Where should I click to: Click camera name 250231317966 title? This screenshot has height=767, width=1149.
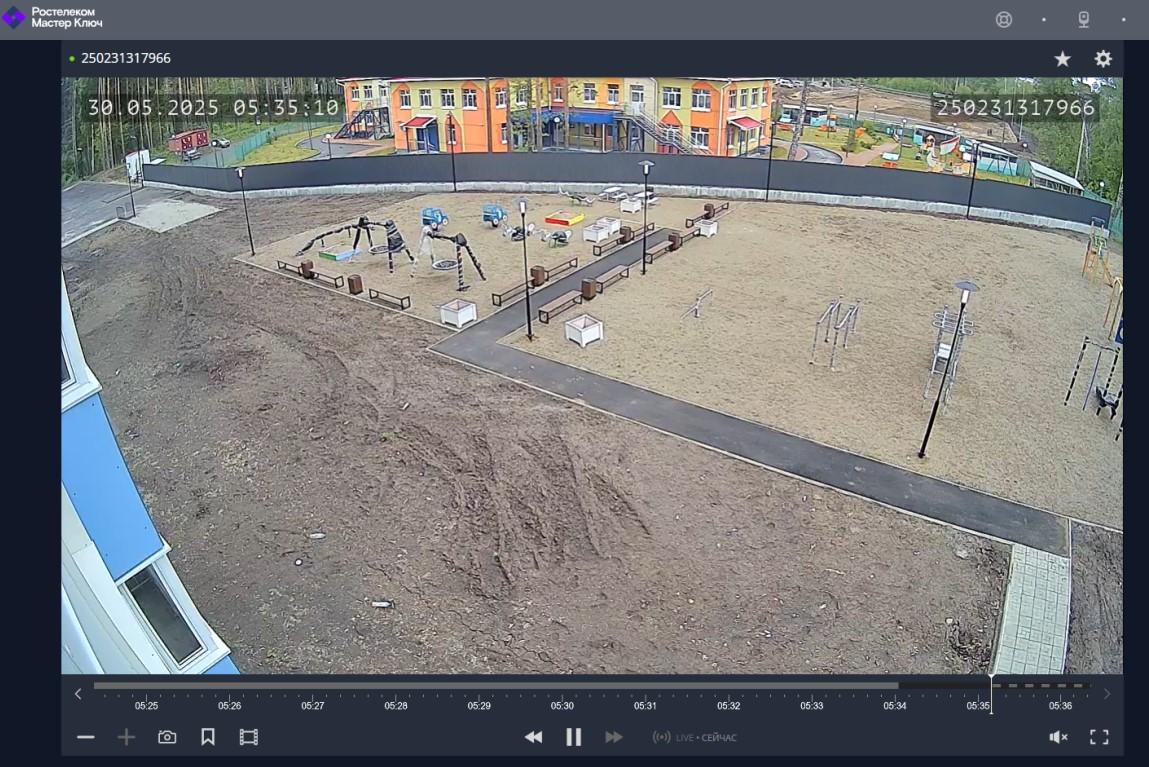tap(126, 59)
